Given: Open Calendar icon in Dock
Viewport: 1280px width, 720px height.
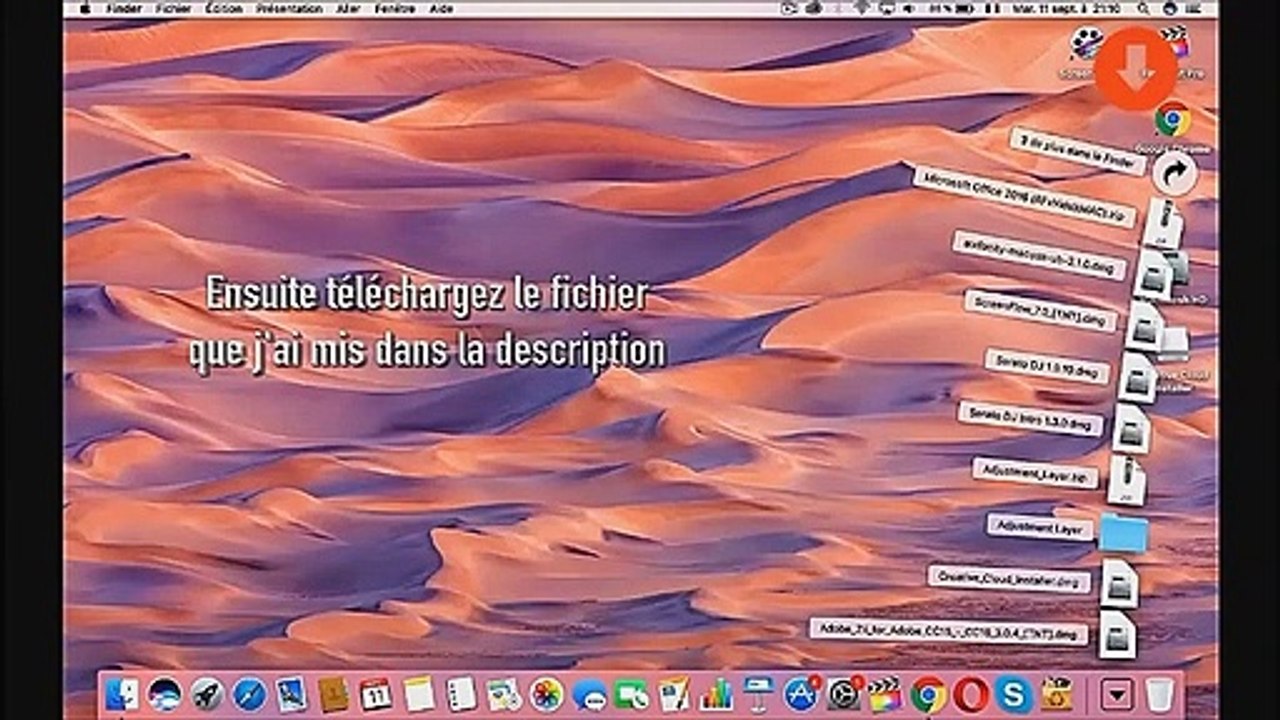Looking at the screenshot, I should point(376,694).
